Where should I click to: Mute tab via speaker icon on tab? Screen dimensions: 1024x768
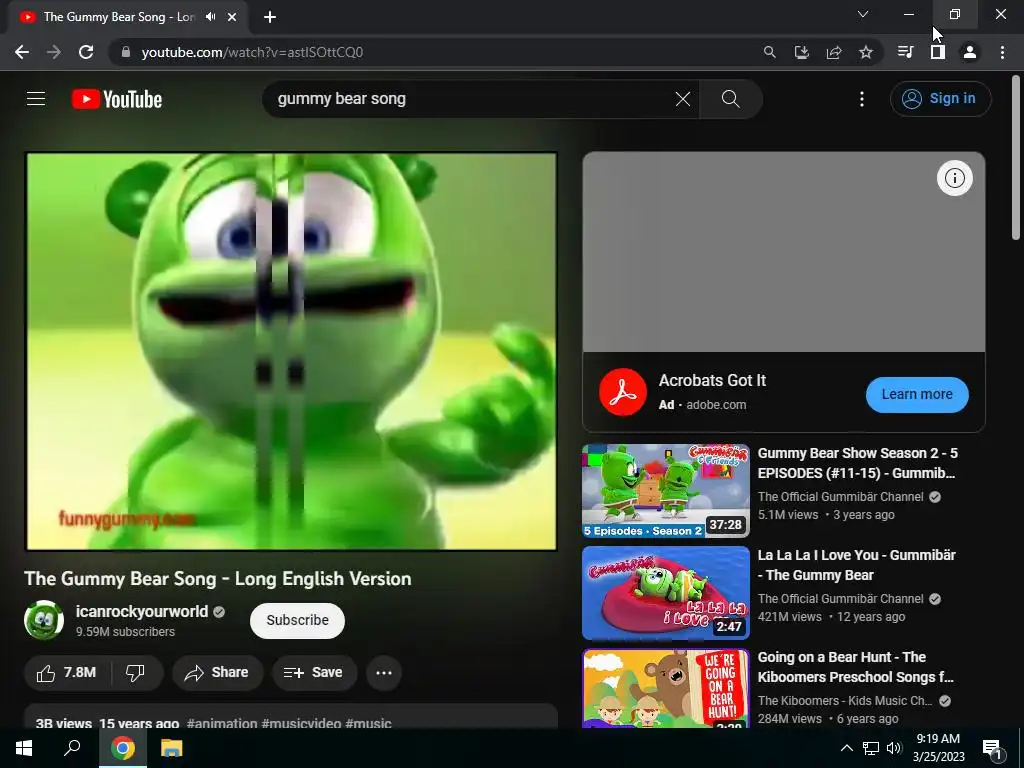tap(210, 17)
